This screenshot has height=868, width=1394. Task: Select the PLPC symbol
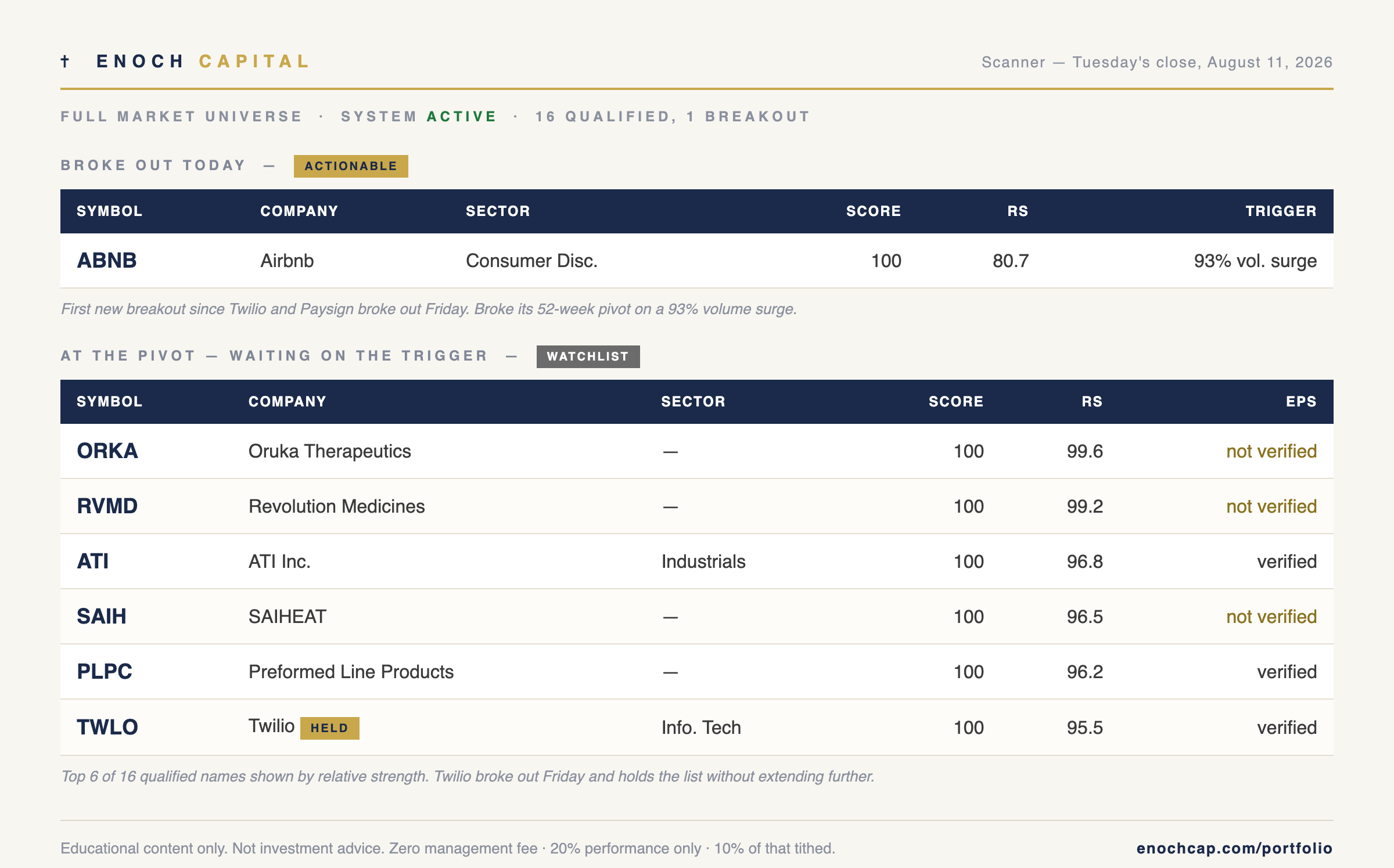coord(105,672)
